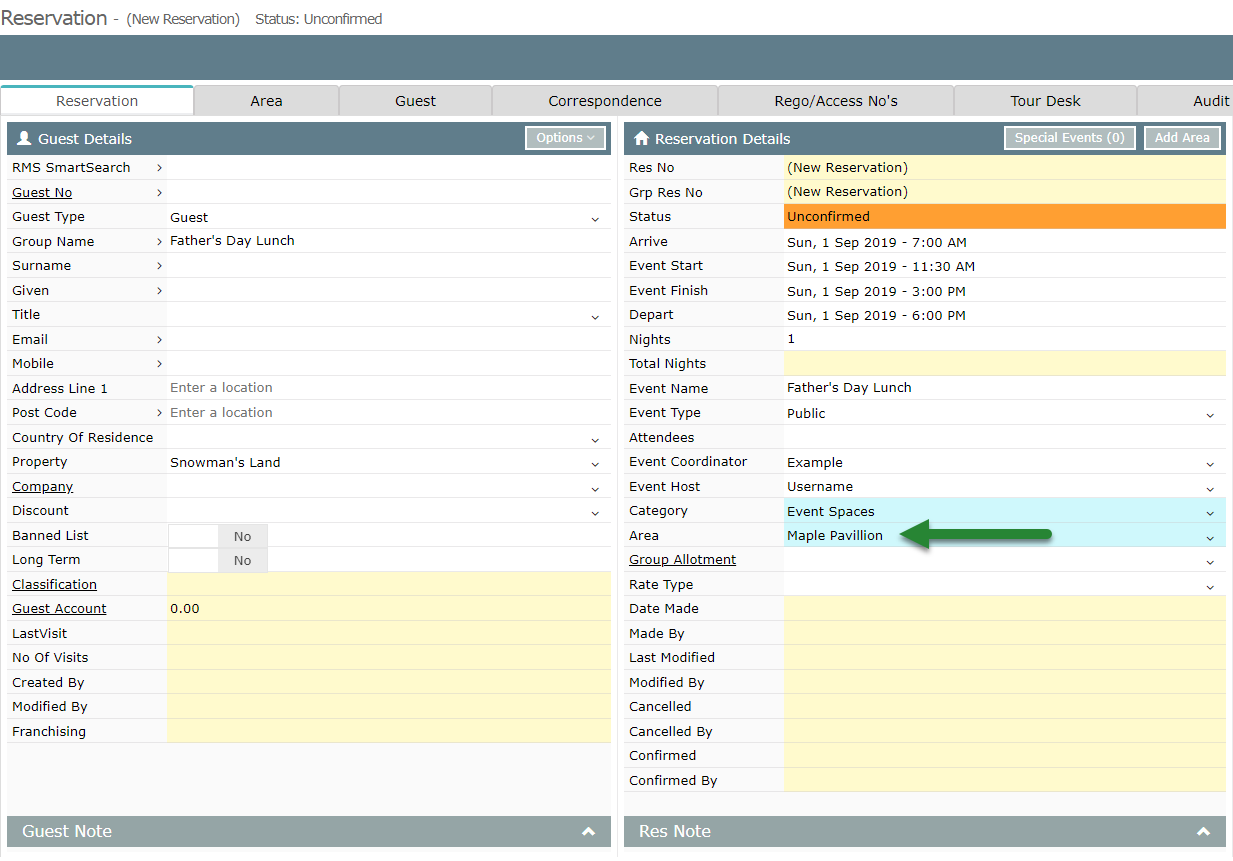Click the Arrive date value
The width and height of the screenshot is (1233, 861).
(x=877, y=242)
